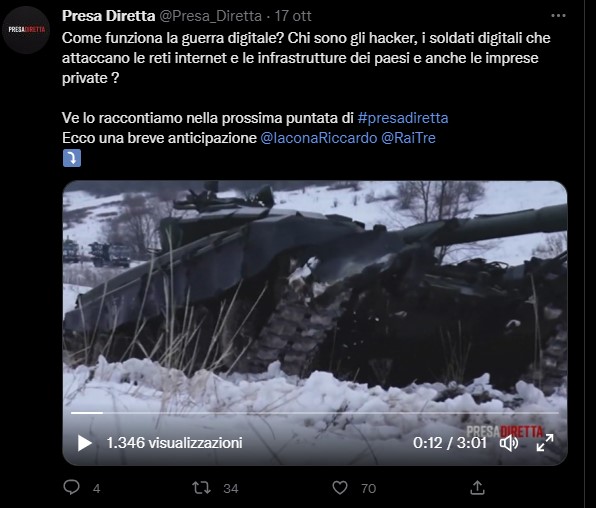
Task: Play the video with the play button
Action: (x=84, y=443)
